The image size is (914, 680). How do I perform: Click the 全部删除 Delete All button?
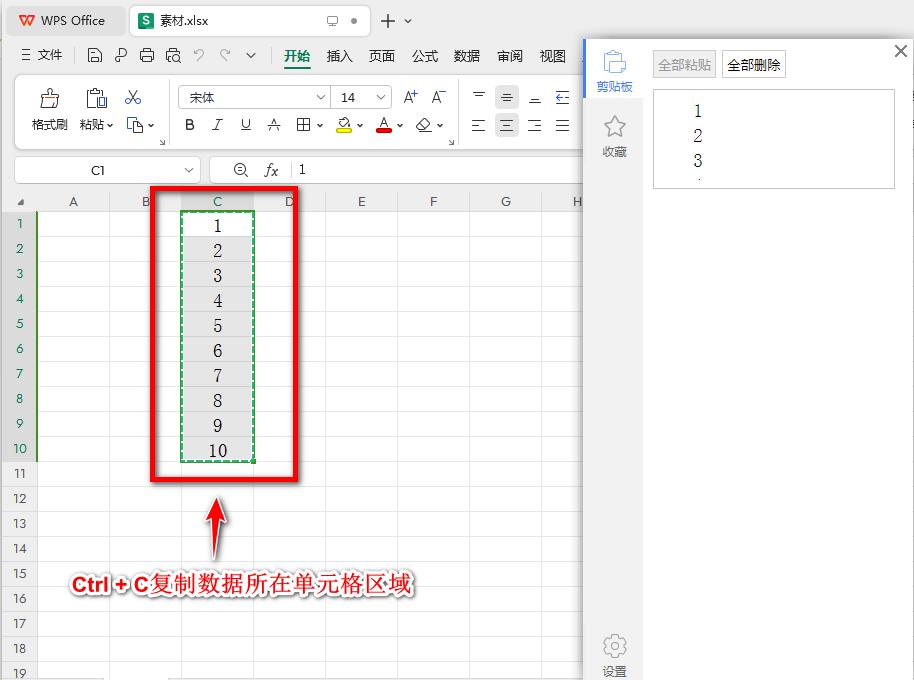pos(754,64)
